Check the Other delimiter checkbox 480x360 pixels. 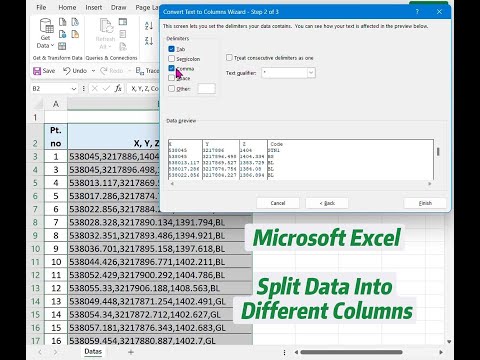[171, 89]
